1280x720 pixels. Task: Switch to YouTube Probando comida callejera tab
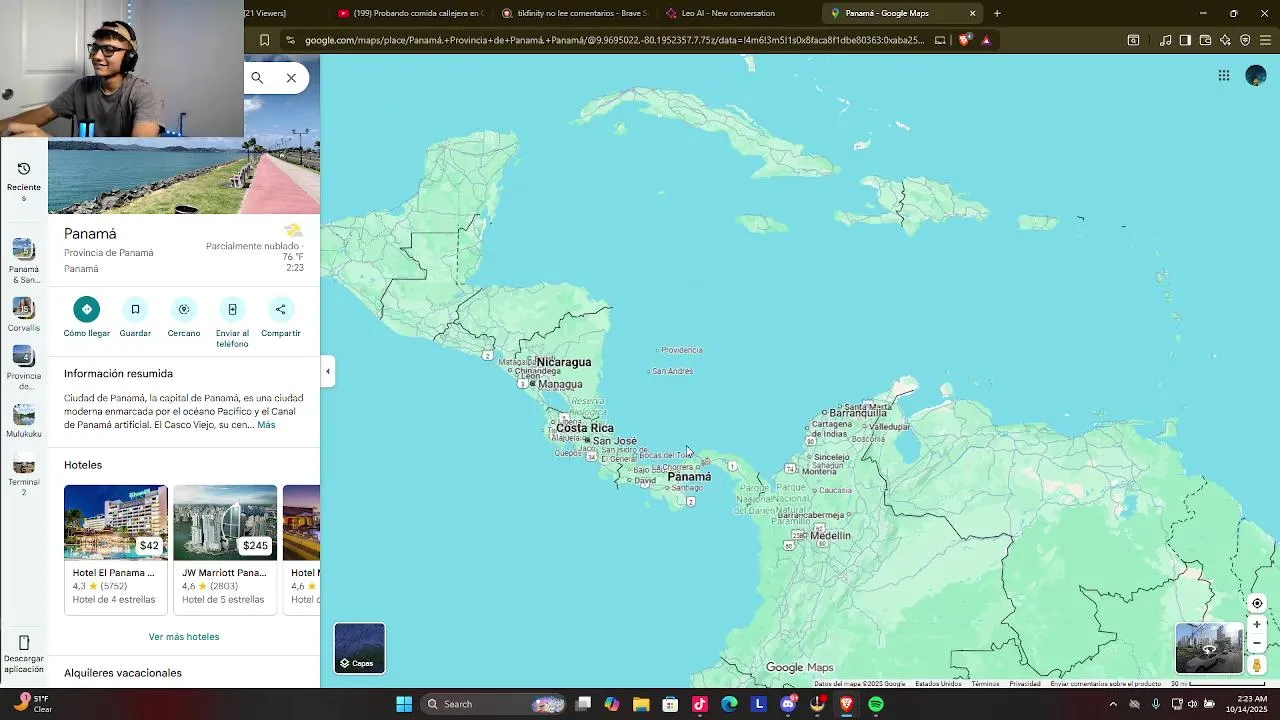pyautogui.click(x=410, y=13)
